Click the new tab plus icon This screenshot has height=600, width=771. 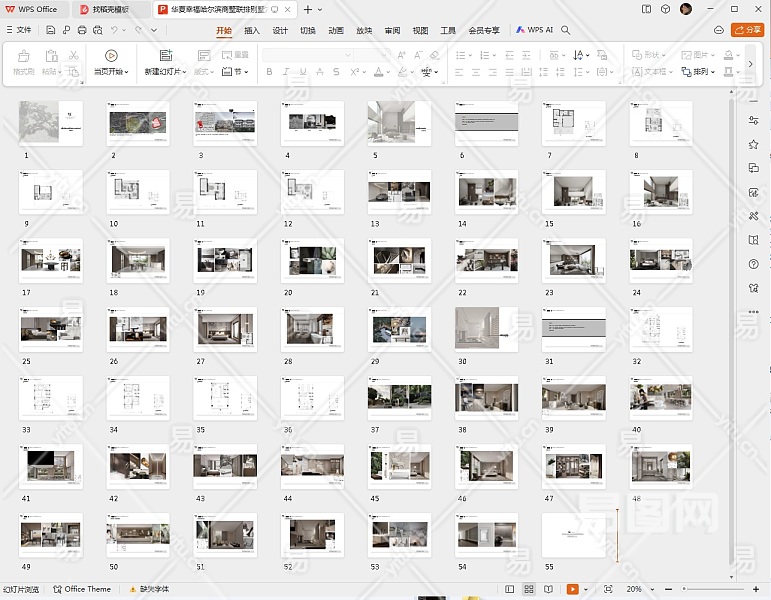click(x=307, y=9)
